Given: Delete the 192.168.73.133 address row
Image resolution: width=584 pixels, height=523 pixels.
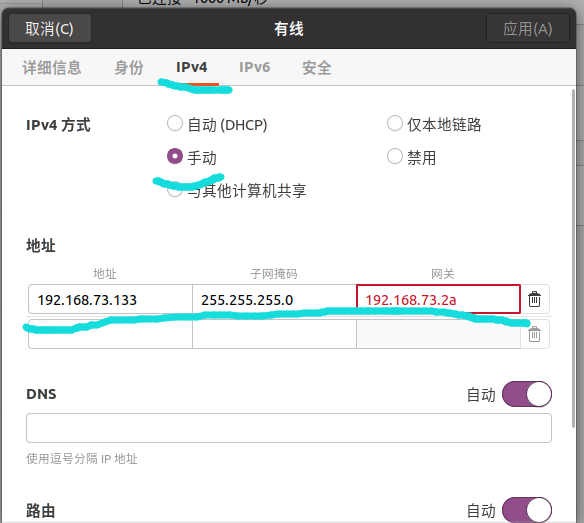Looking at the screenshot, I should tap(534, 299).
